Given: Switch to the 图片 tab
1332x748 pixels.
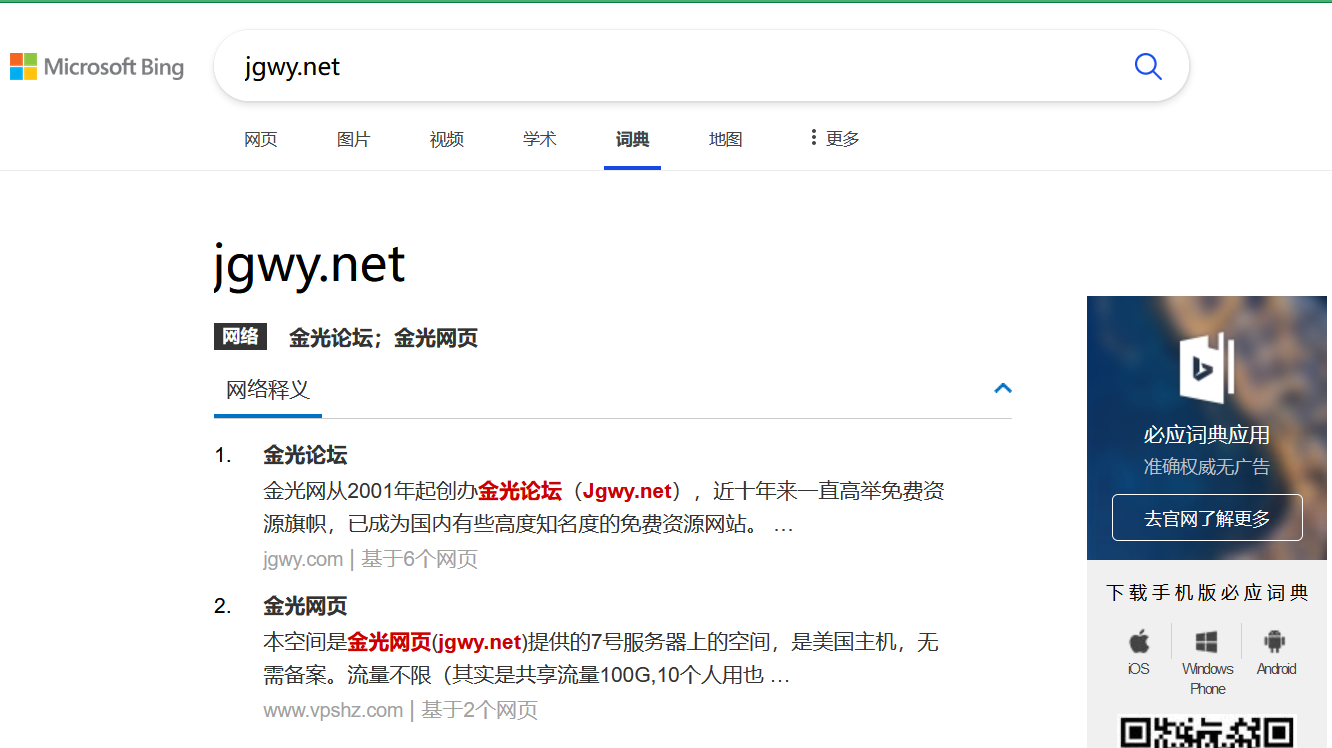Looking at the screenshot, I should click(x=353, y=140).
